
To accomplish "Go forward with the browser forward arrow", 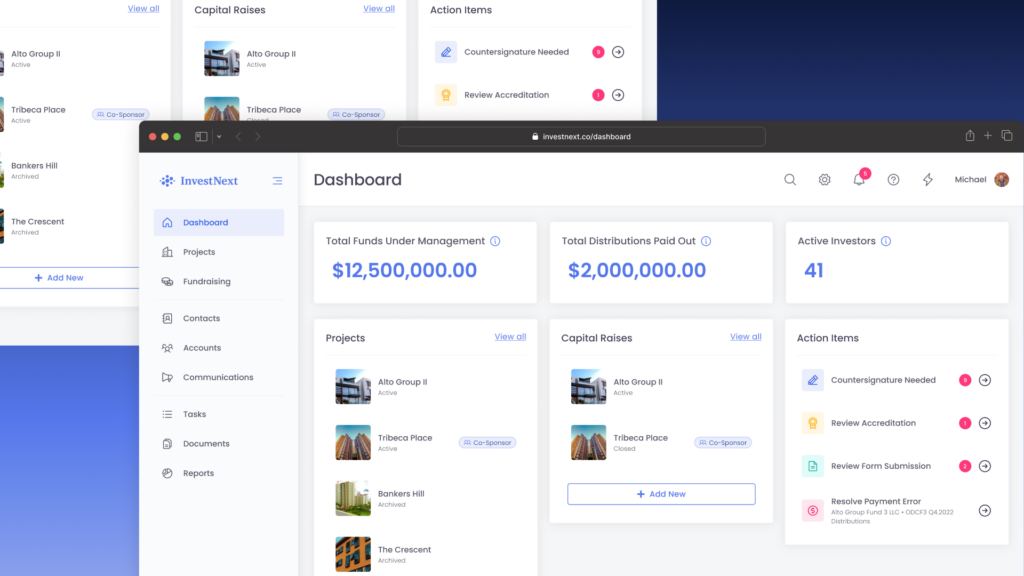I will (258, 136).
